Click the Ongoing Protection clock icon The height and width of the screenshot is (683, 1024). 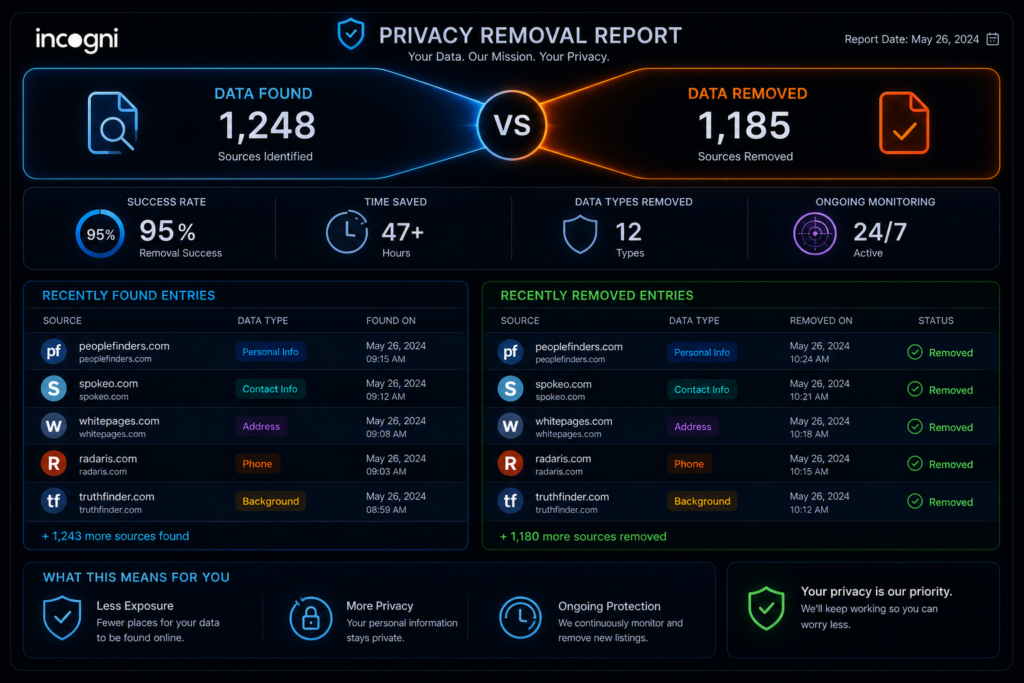pos(520,617)
